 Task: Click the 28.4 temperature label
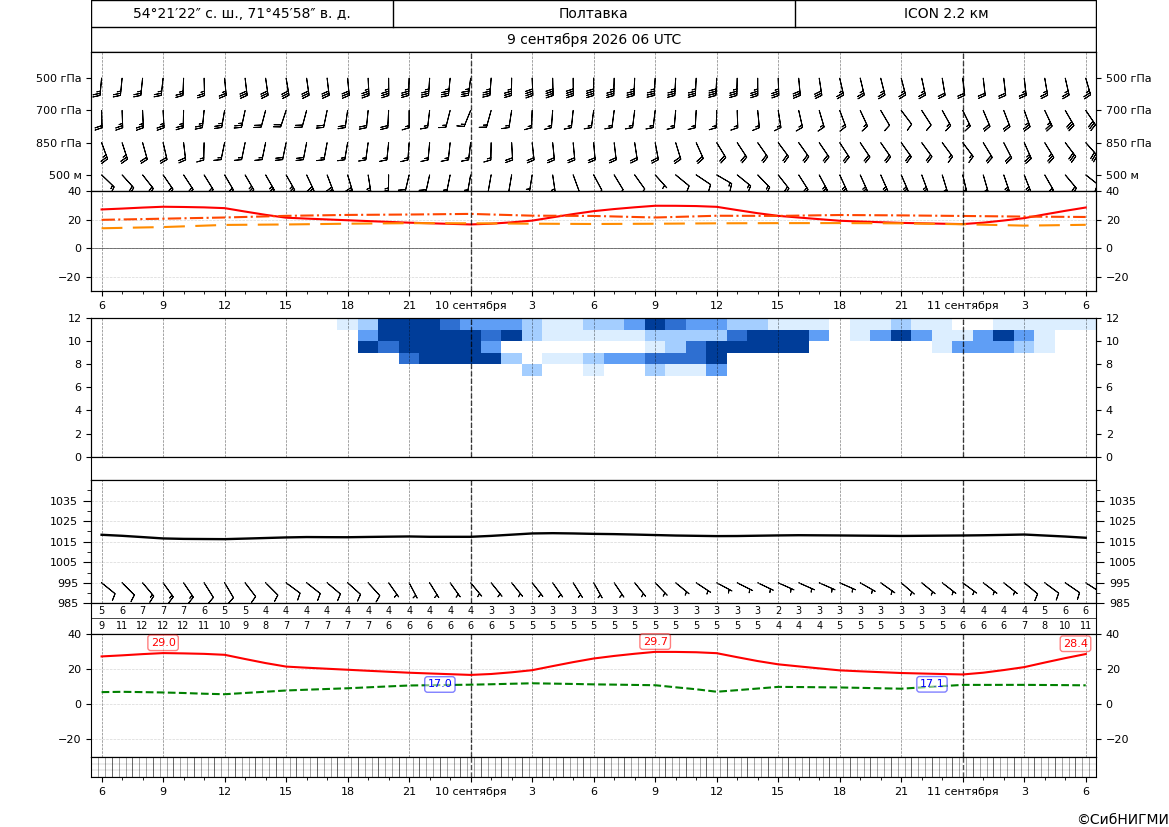click(x=1075, y=644)
